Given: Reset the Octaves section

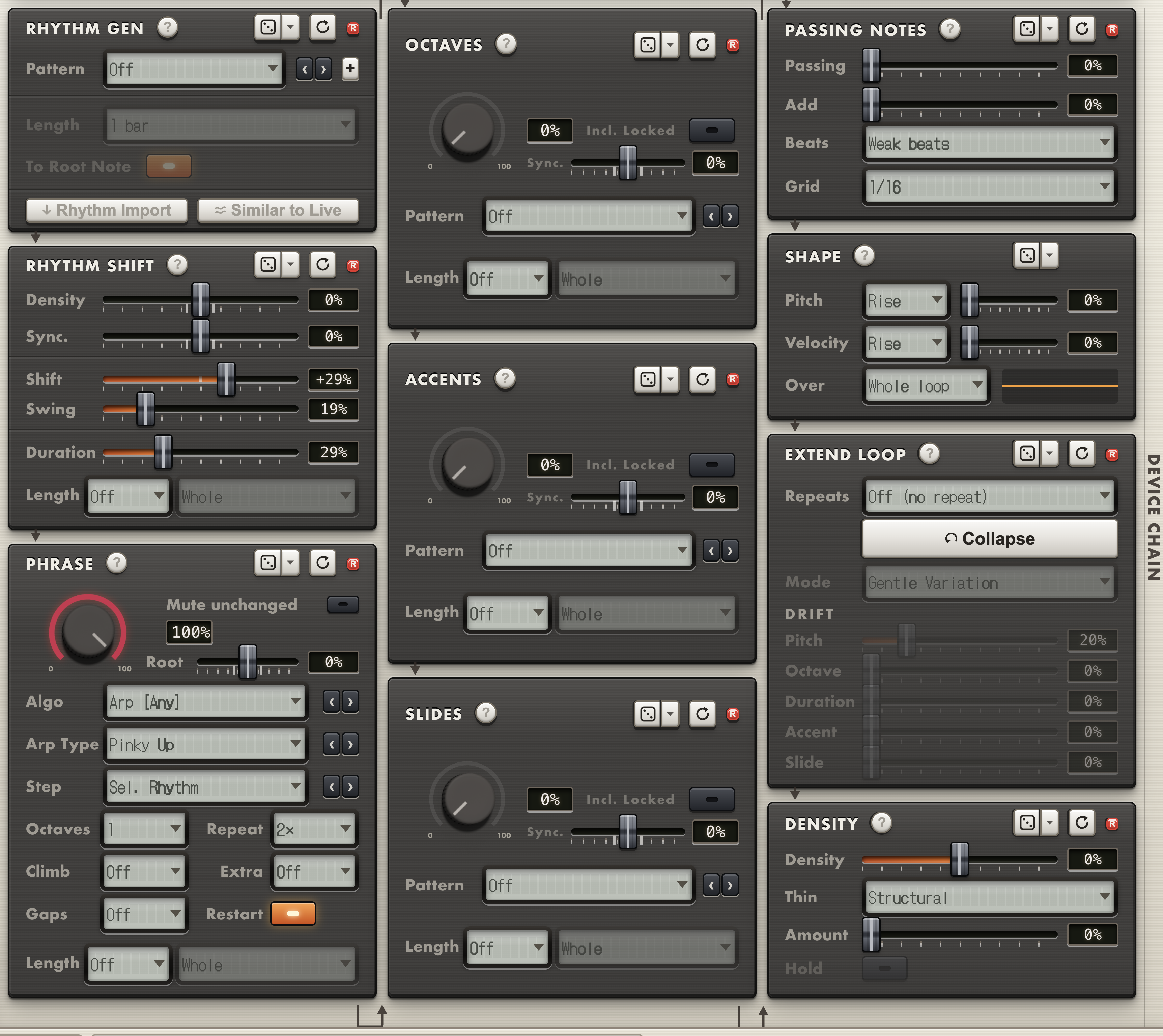Looking at the screenshot, I should pos(703,45).
